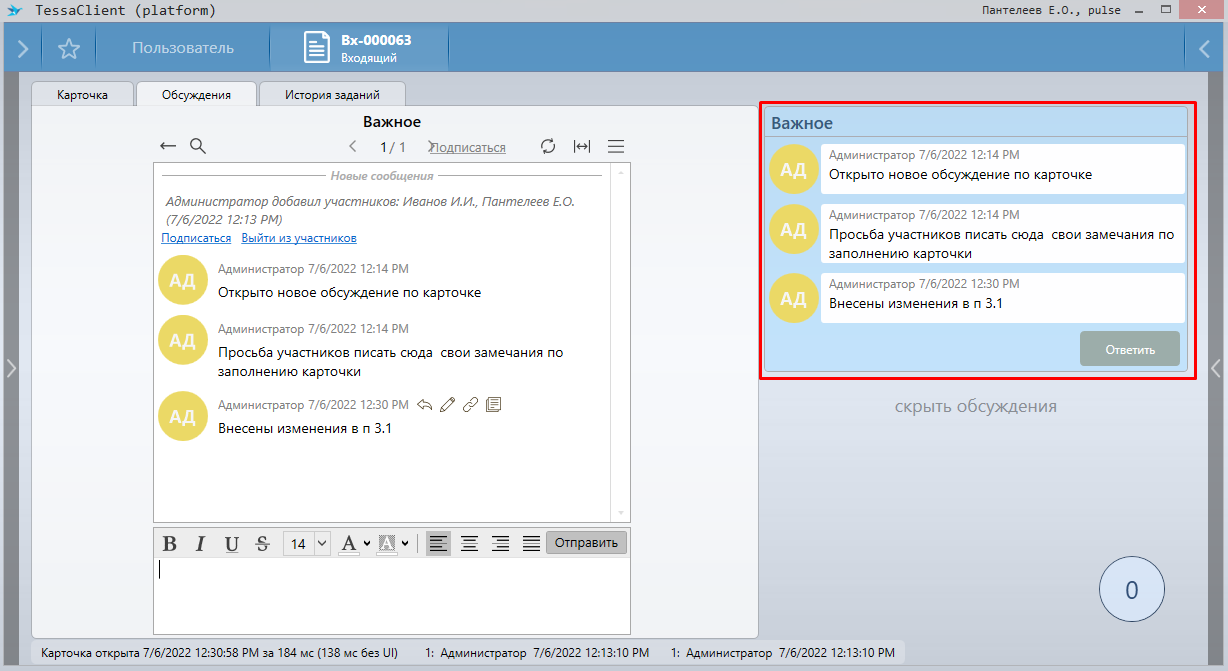Image resolution: width=1228 pixels, height=671 pixels.
Task: Toggle the fit-to-width view icon
Action: click(582, 147)
